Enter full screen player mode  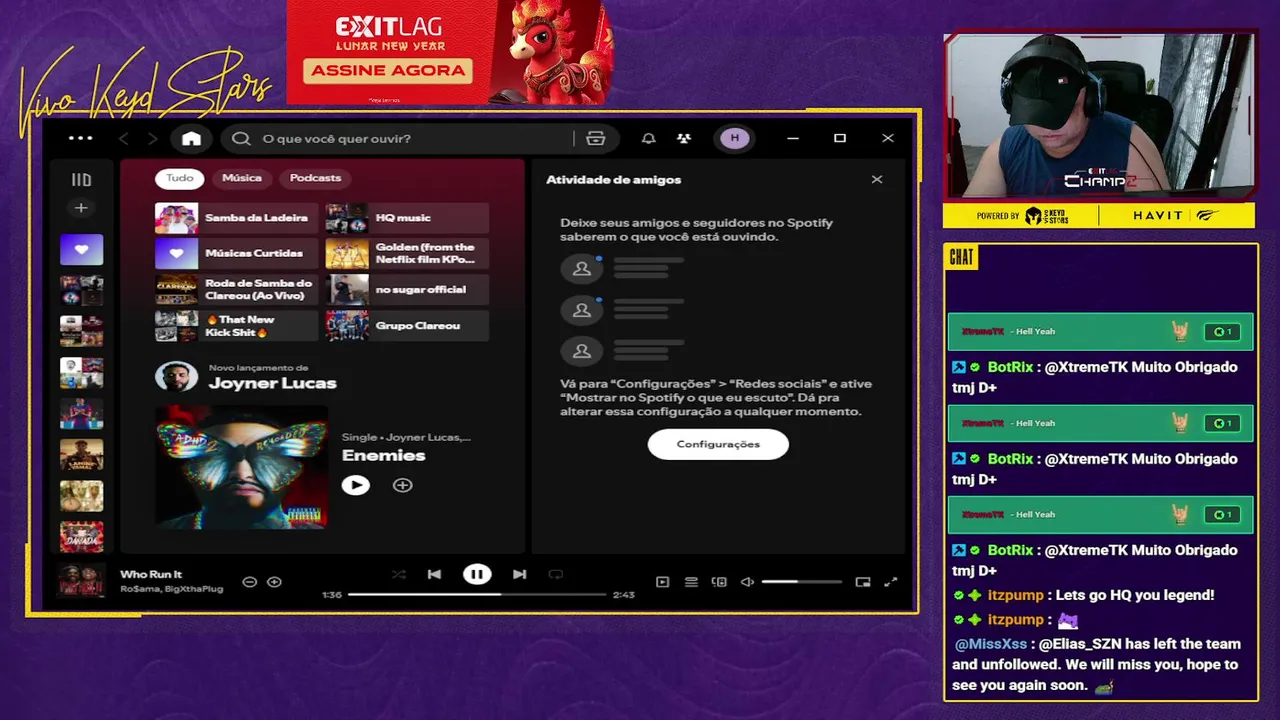[891, 582]
